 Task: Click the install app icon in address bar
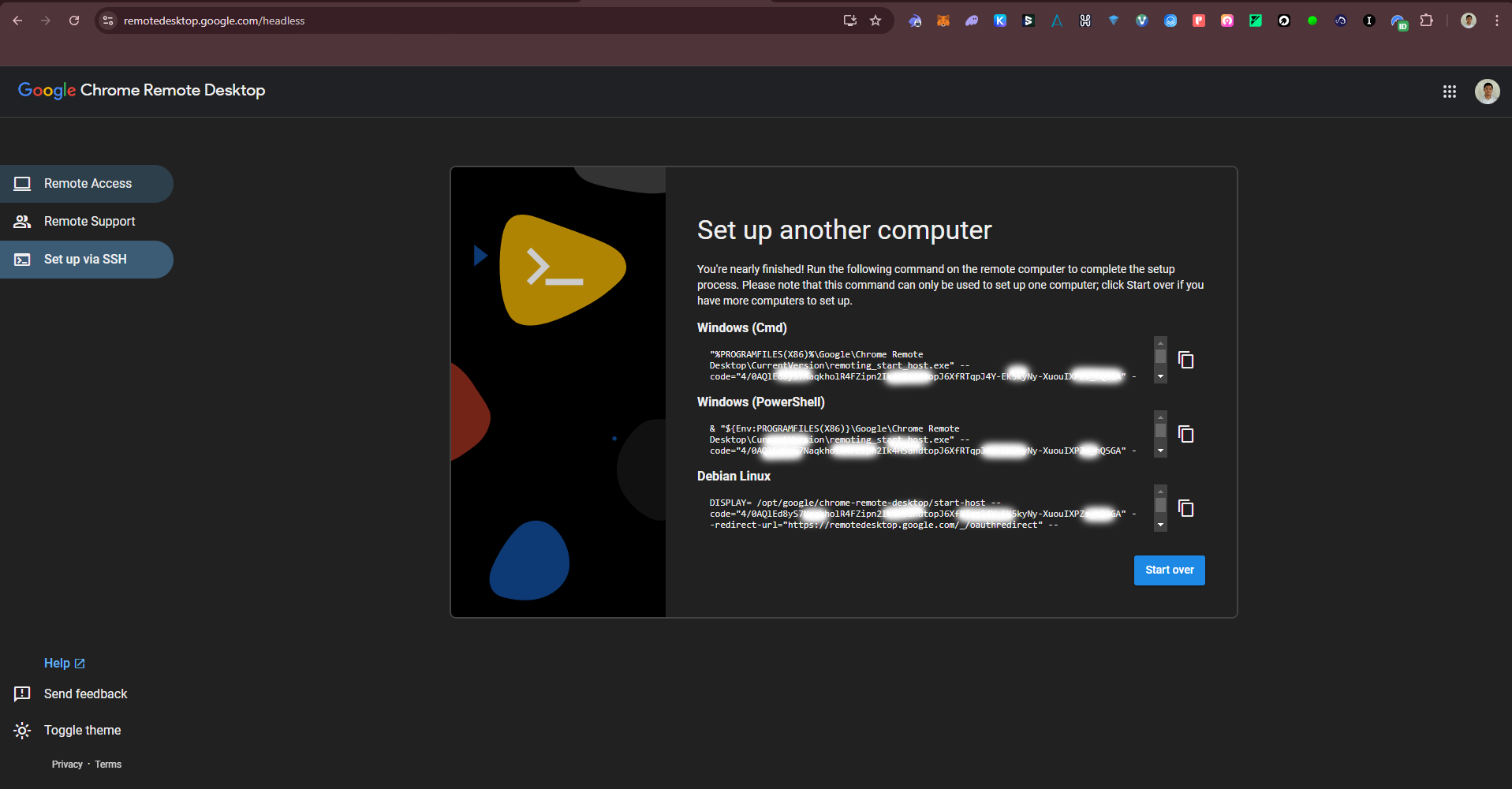click(x=850, y=21)
